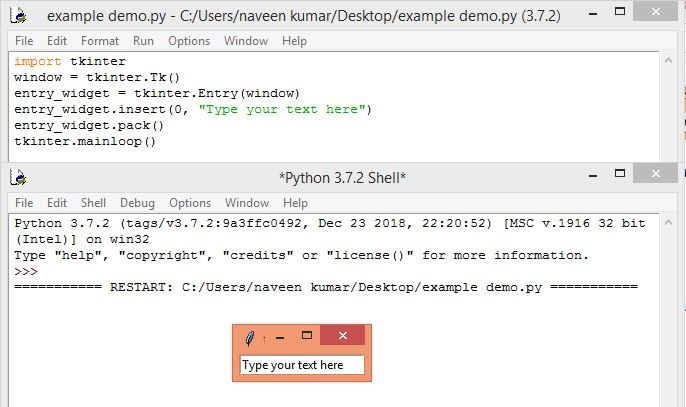Maximize the small tkinter window
Screen dimensions: 686x407
307,336
